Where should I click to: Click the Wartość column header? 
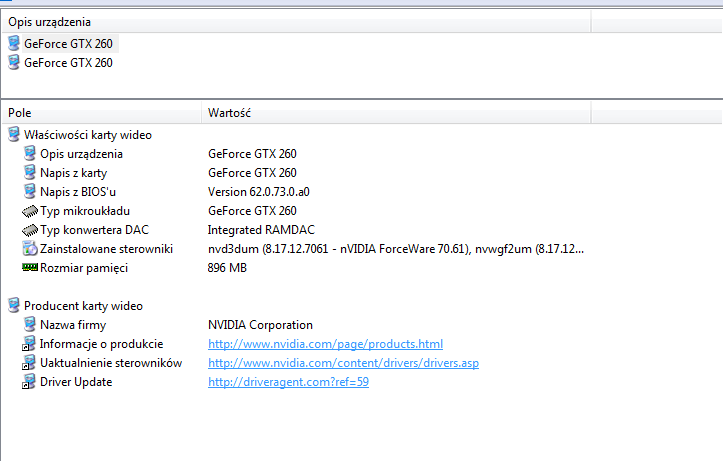[x=396, y=112]
